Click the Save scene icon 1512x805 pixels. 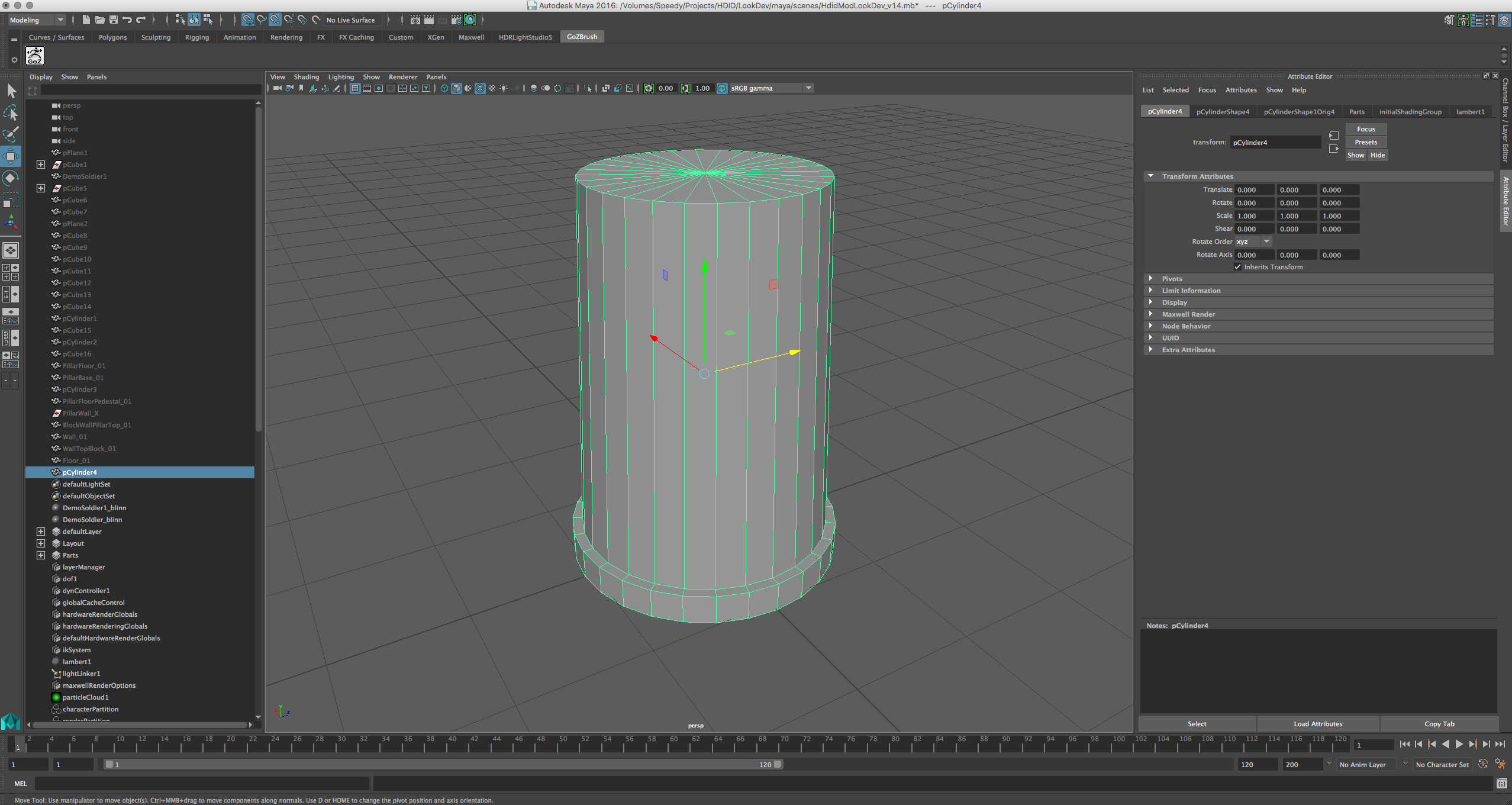tap(114, 20)
